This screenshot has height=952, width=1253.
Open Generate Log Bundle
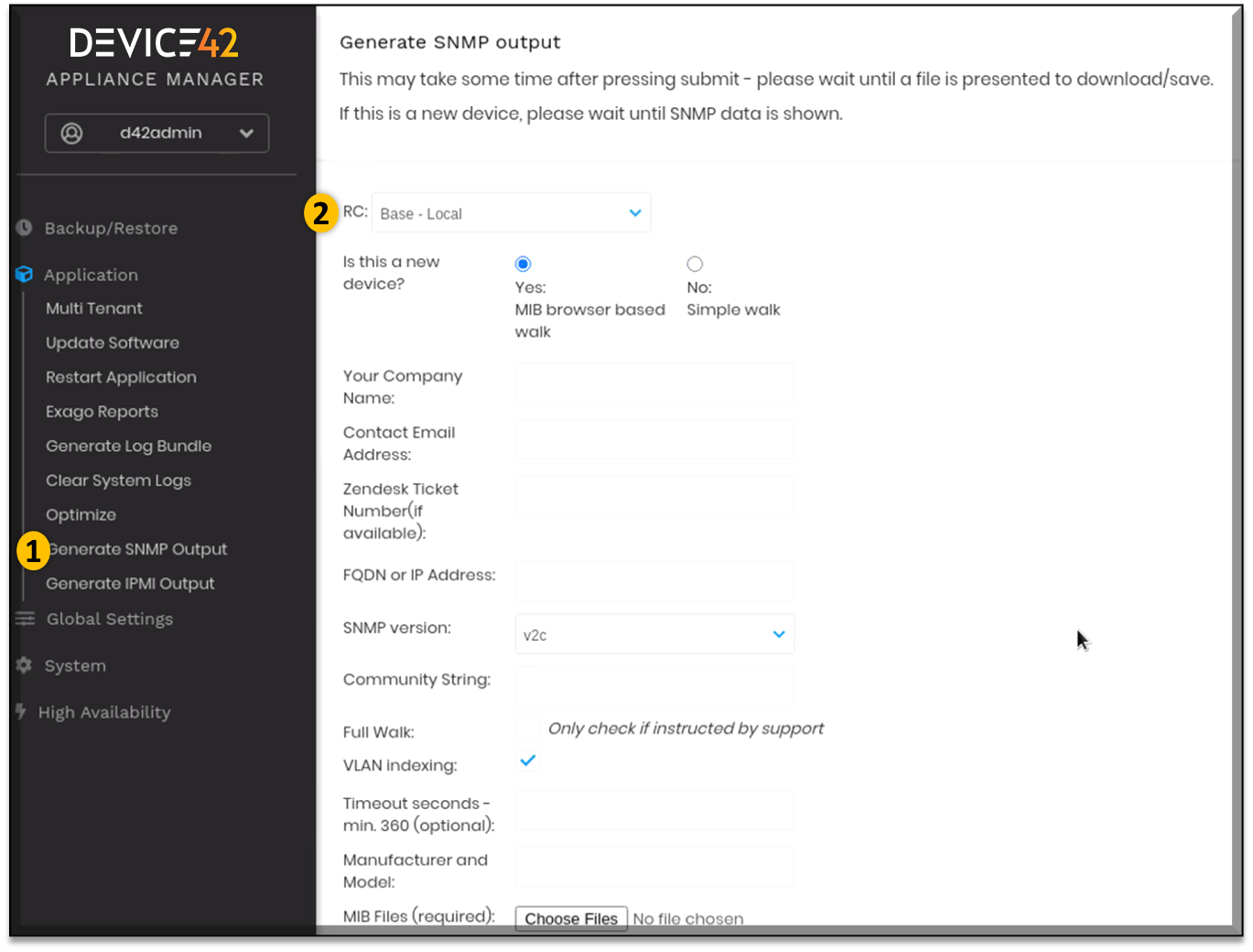(128, 446)
